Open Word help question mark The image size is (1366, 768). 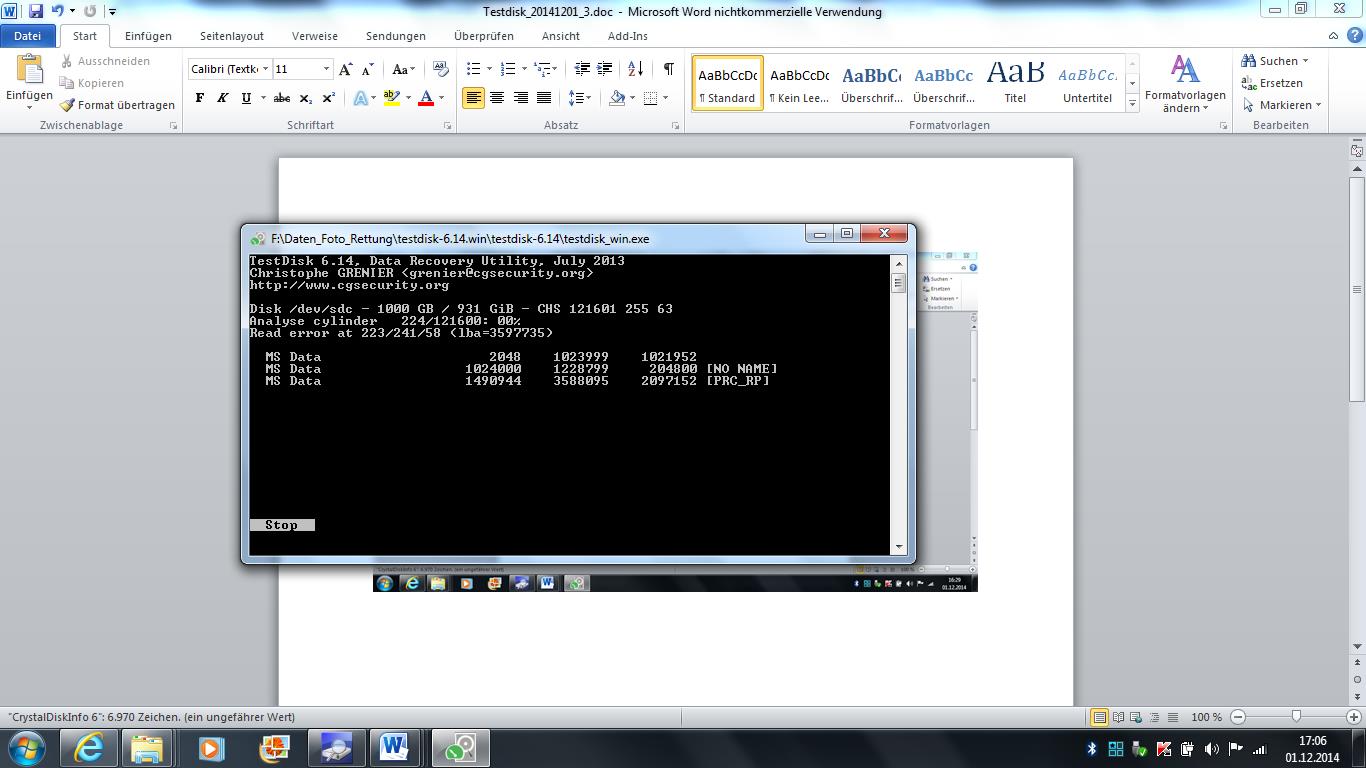[1353, 36]
